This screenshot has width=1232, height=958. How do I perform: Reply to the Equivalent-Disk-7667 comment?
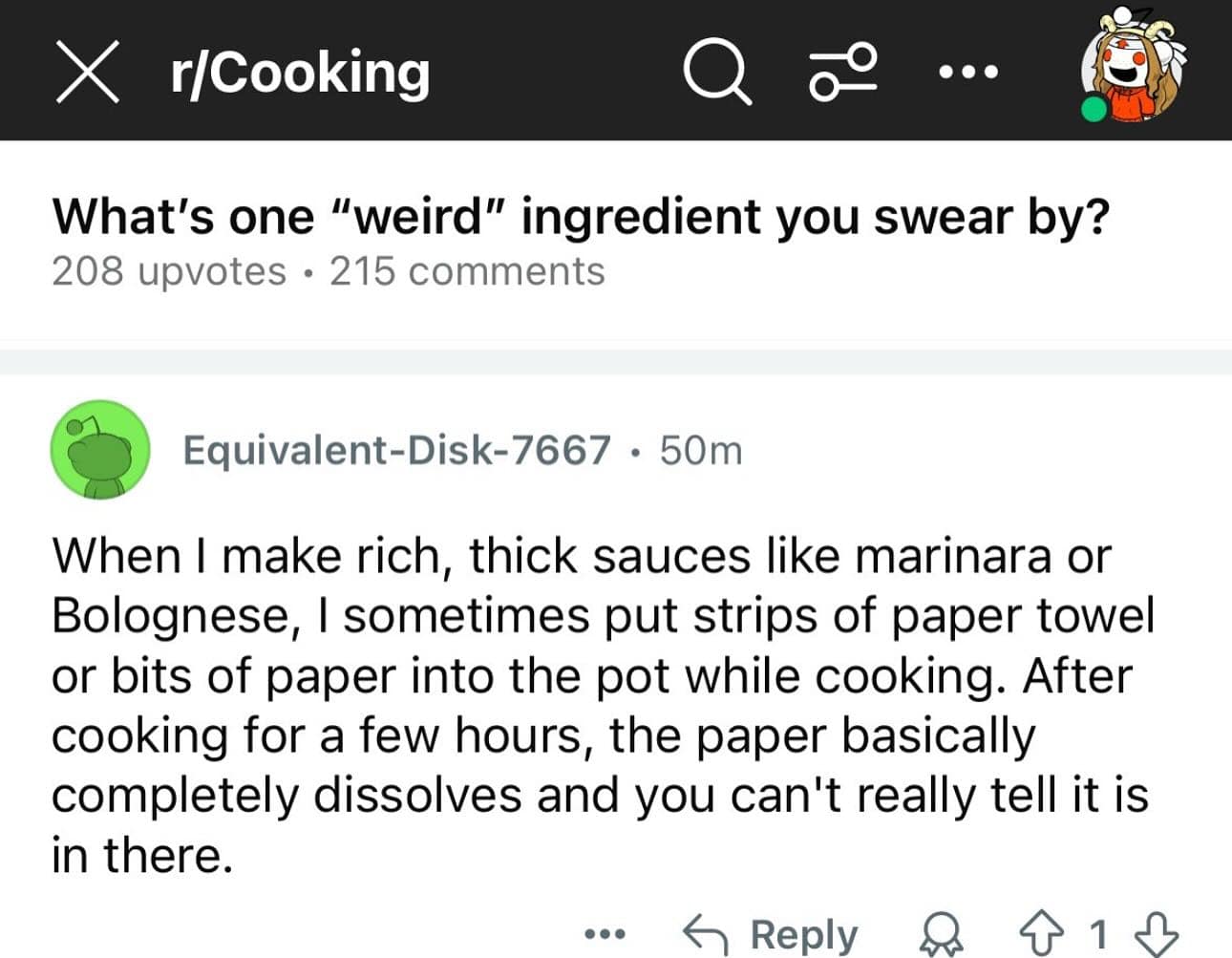(771, 933)
